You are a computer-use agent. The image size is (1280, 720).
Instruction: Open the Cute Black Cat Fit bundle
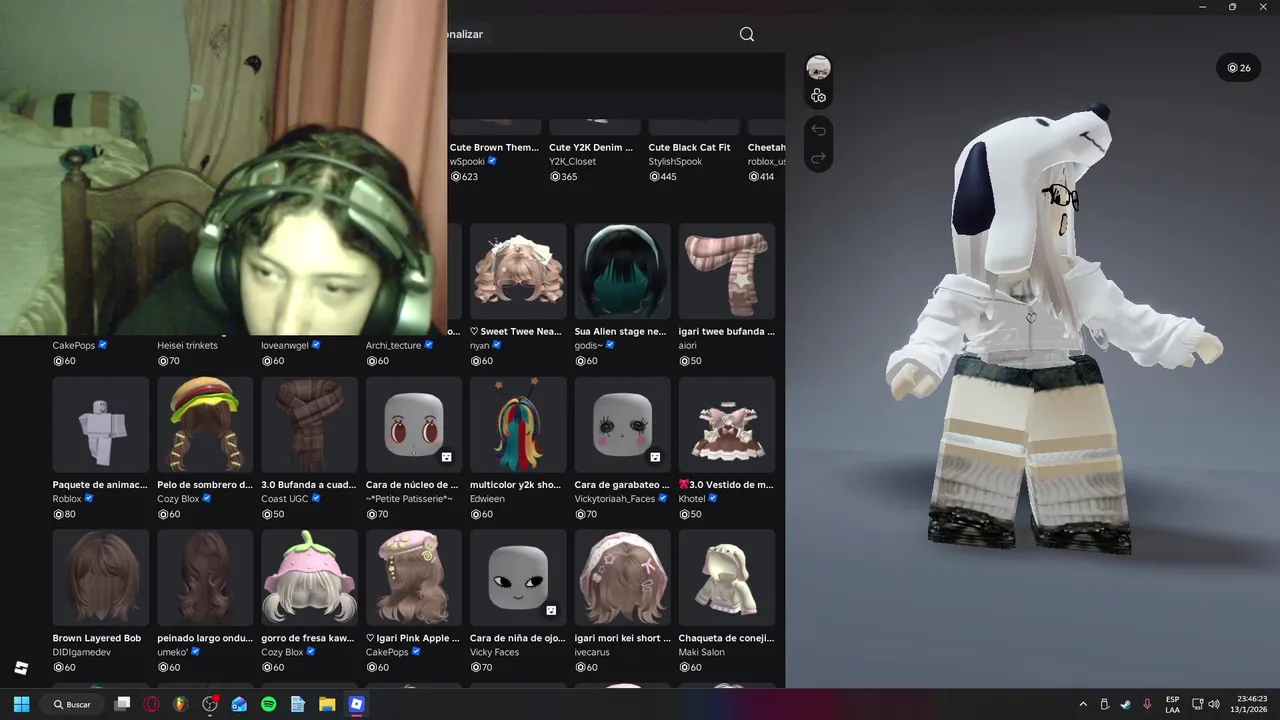(689, 147)
